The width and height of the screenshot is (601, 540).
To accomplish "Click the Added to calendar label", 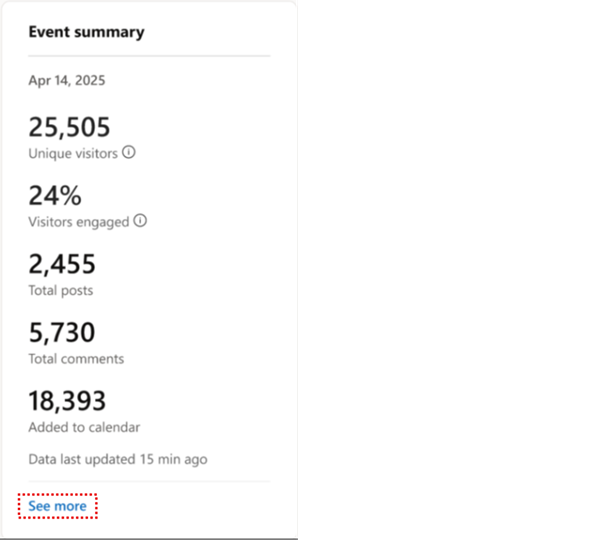I will tap(84, 427).
